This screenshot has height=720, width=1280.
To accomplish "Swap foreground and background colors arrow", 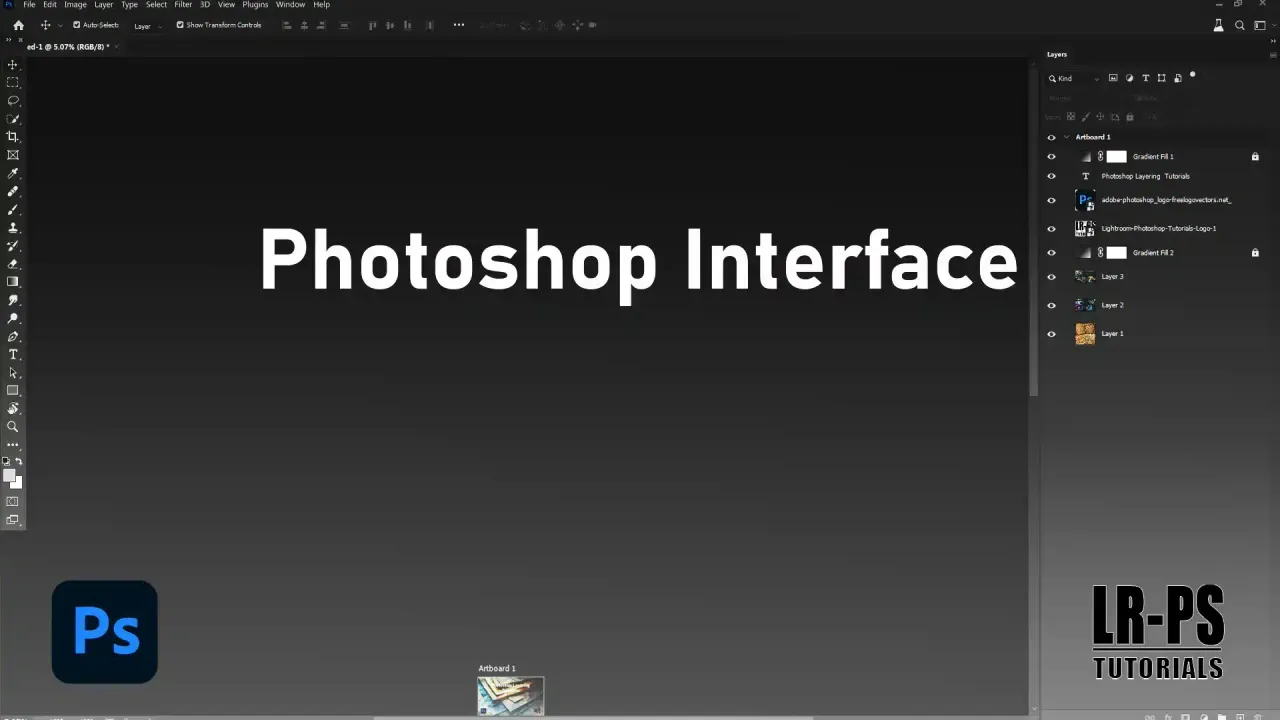I will 19,462.
